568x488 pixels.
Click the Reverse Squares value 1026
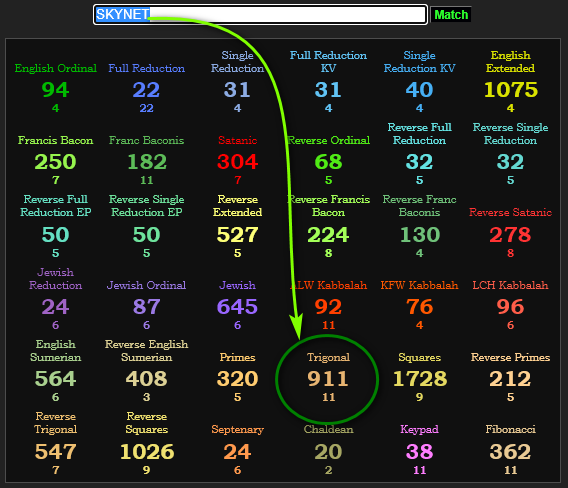146,451
